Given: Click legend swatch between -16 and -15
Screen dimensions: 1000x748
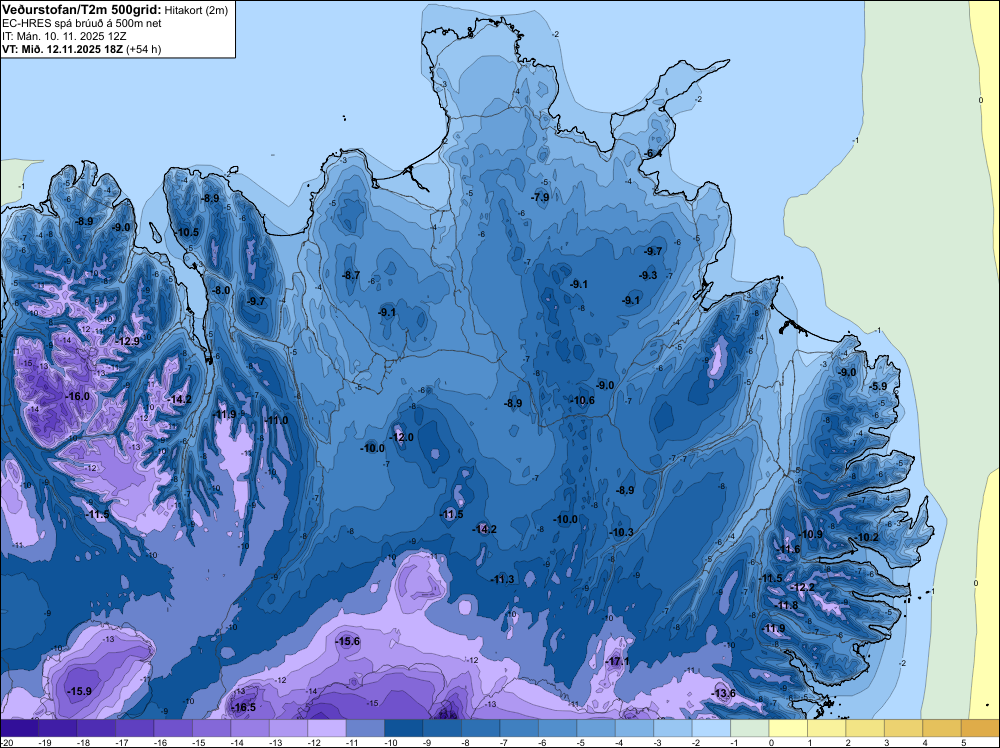Looking at the screenshot, I should (x=173, y=728).
